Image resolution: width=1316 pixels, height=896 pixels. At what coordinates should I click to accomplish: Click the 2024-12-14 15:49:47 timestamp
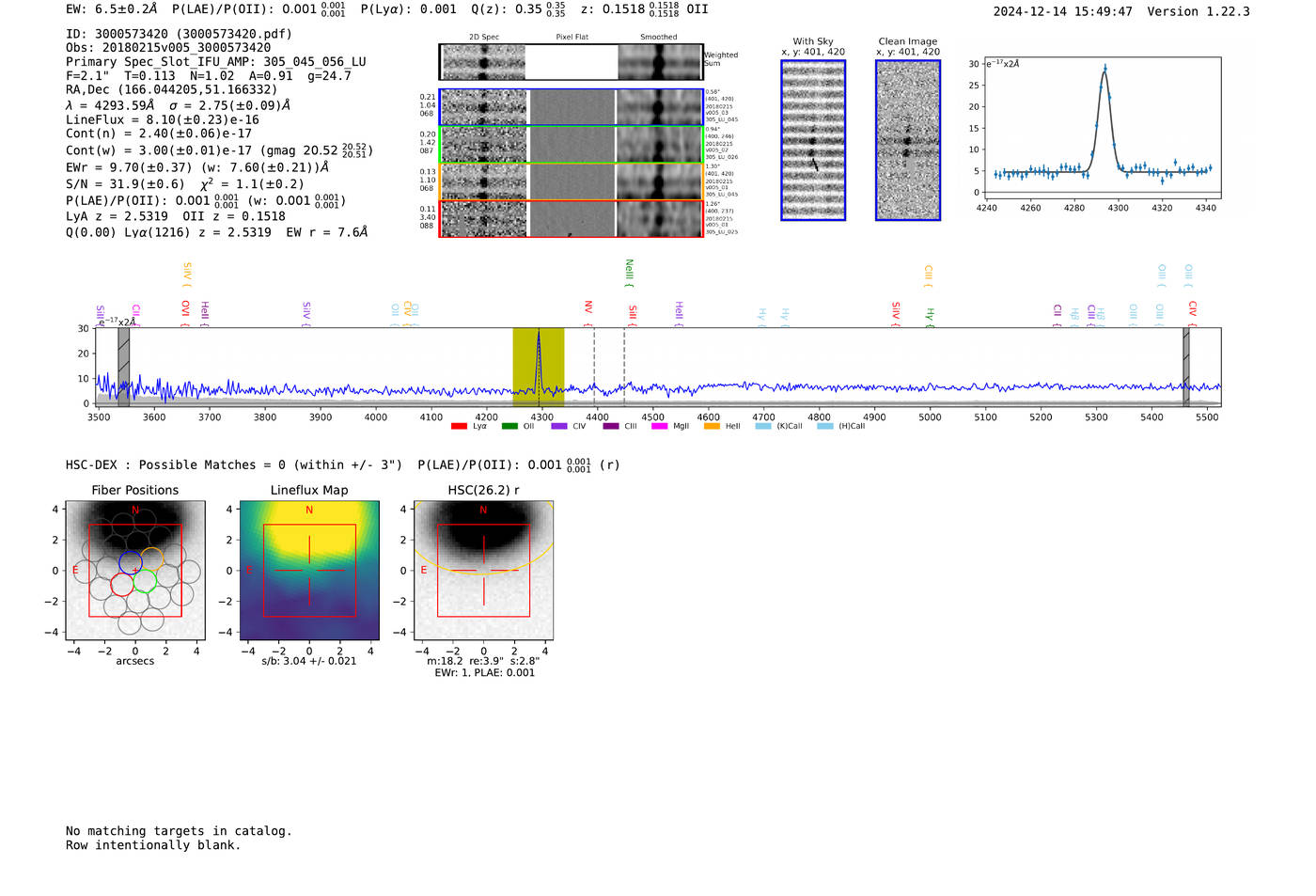(x=1063, y=11)
